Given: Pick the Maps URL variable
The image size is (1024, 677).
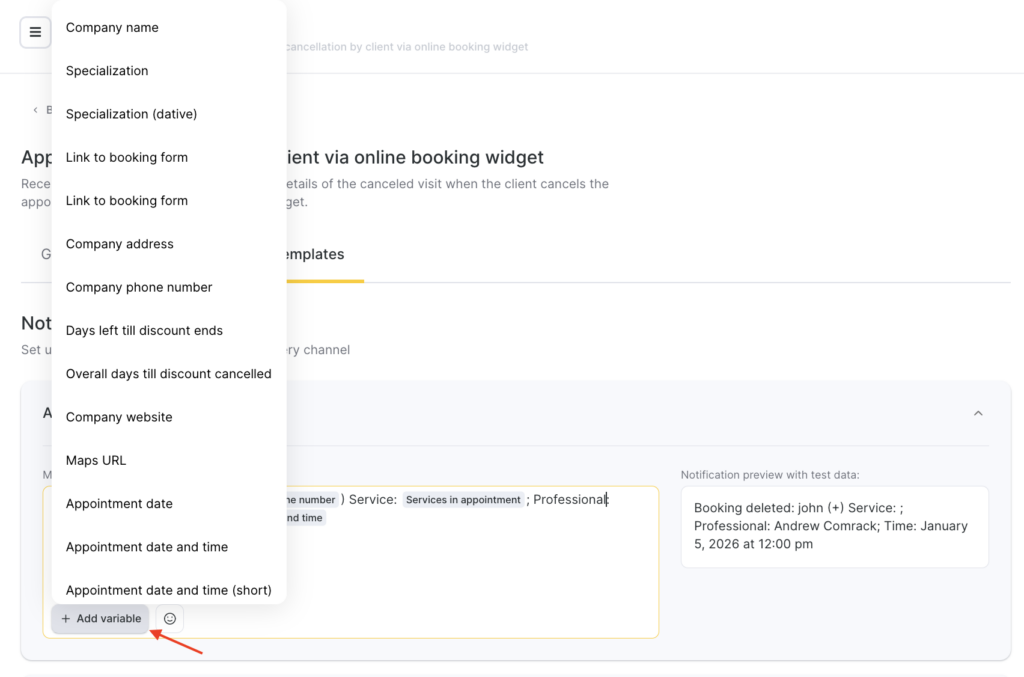Looking at the screenshot, I should tap(96, 461).
